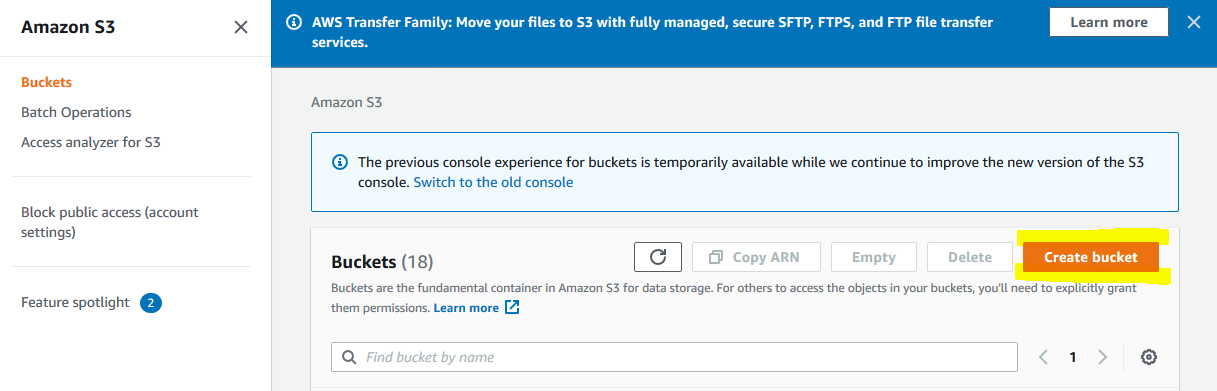1217x391 pixels.
Task: Dismiss the AWS Transfer Family banner
Action: point(1193,22)
